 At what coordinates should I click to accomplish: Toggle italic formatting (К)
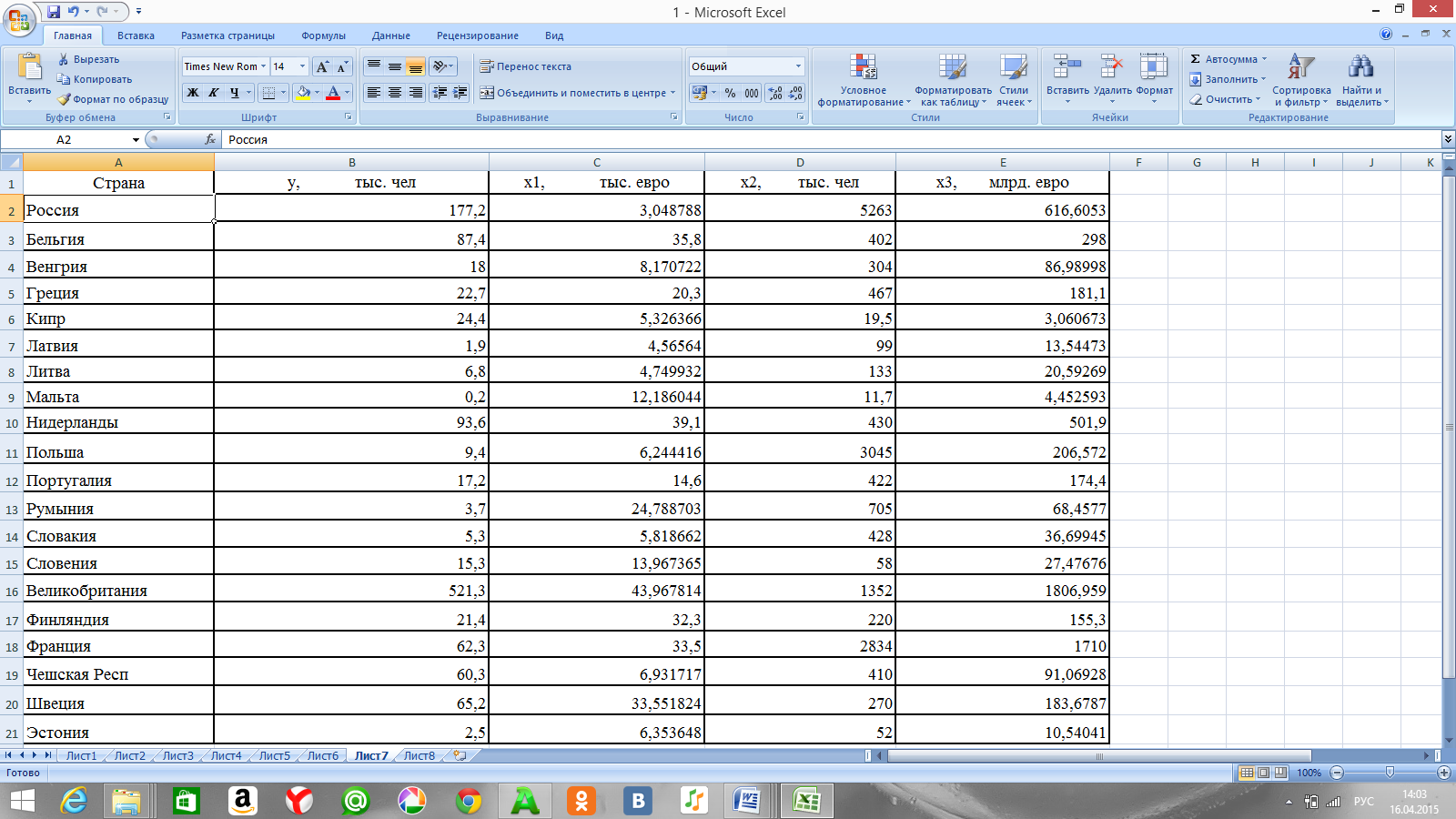(213, 93)
